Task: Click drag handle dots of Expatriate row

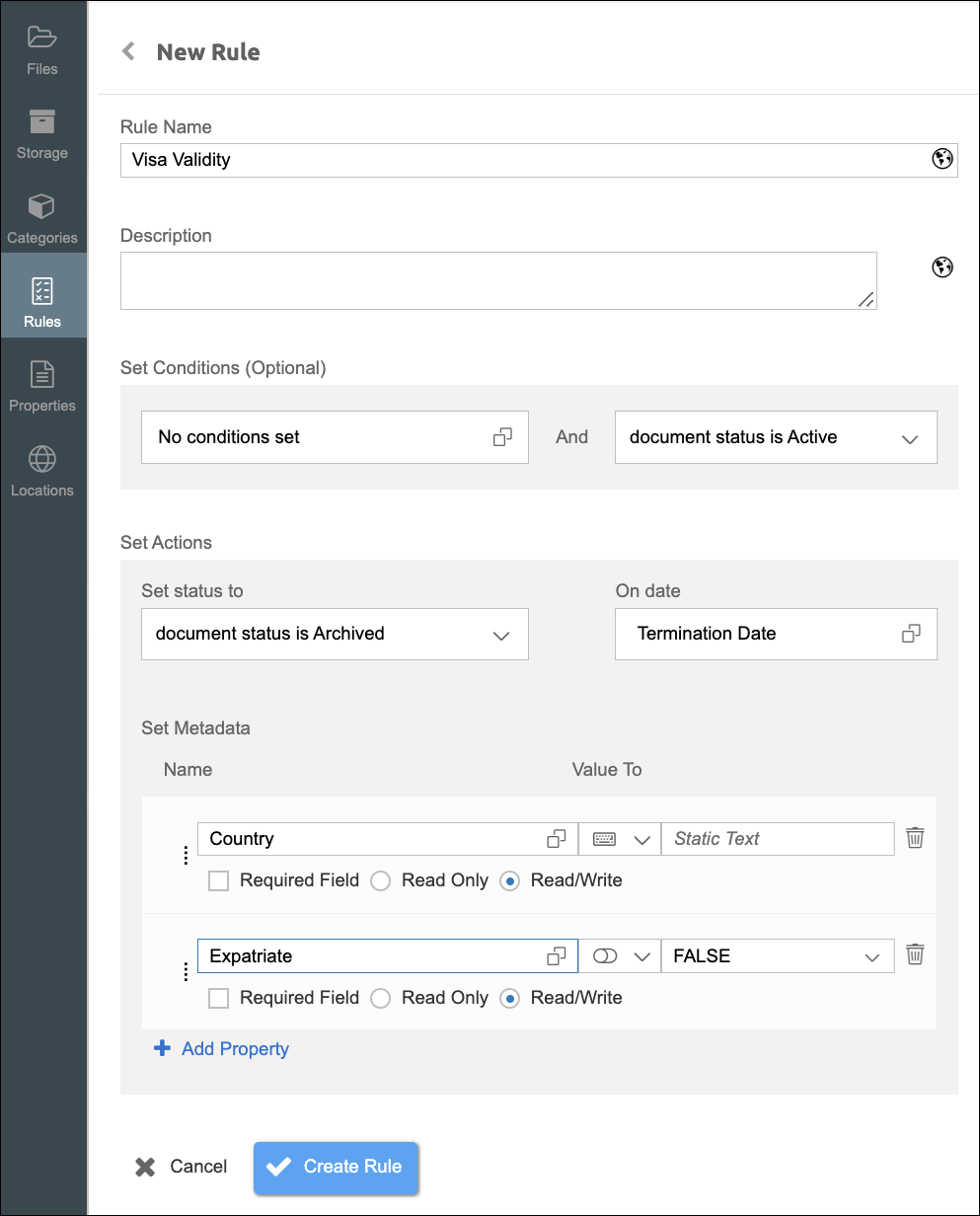Action: coord(186,972)
